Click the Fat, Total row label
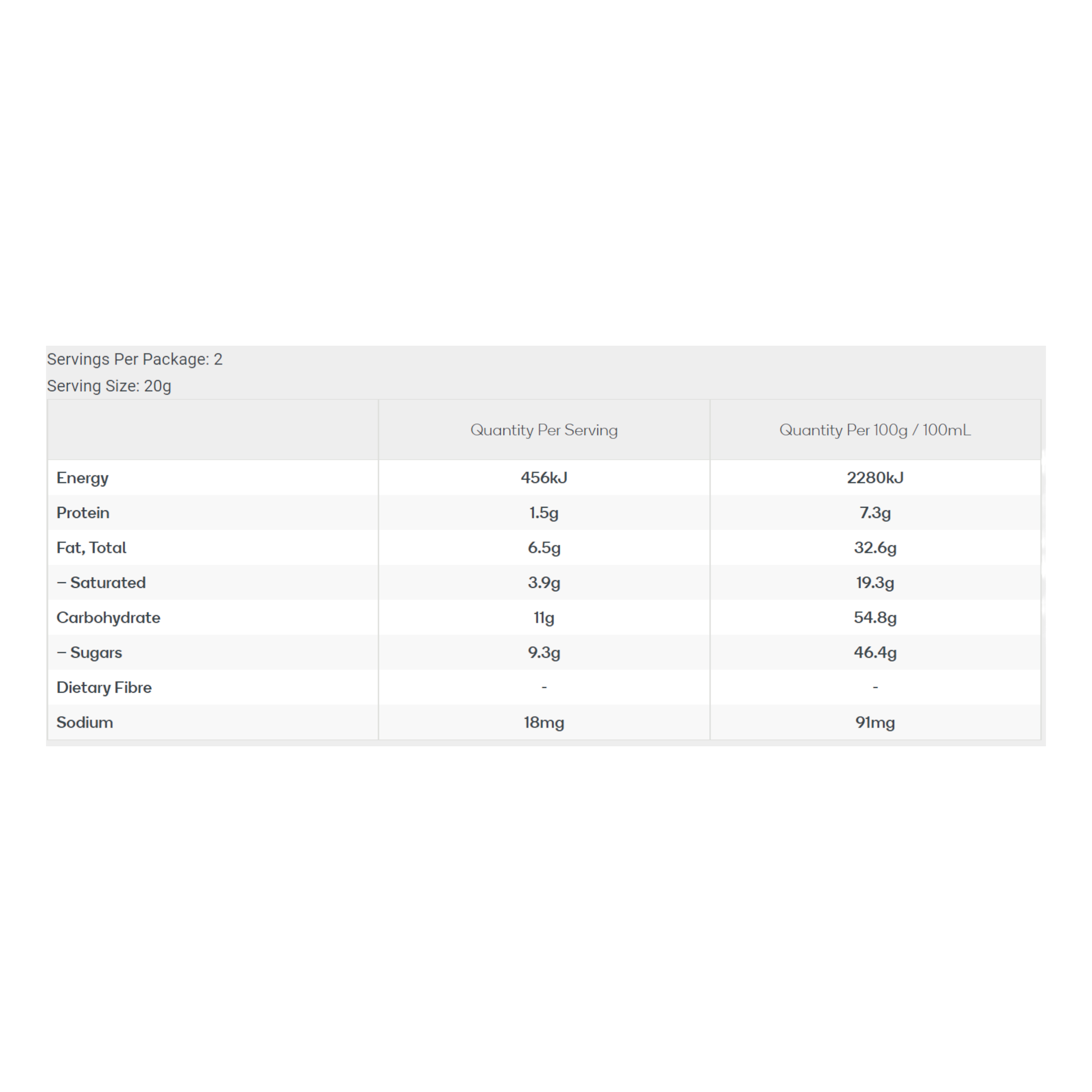 click(91, 548)
